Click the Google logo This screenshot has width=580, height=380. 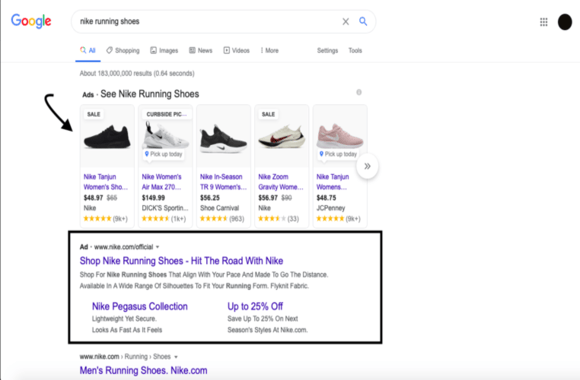31,21
